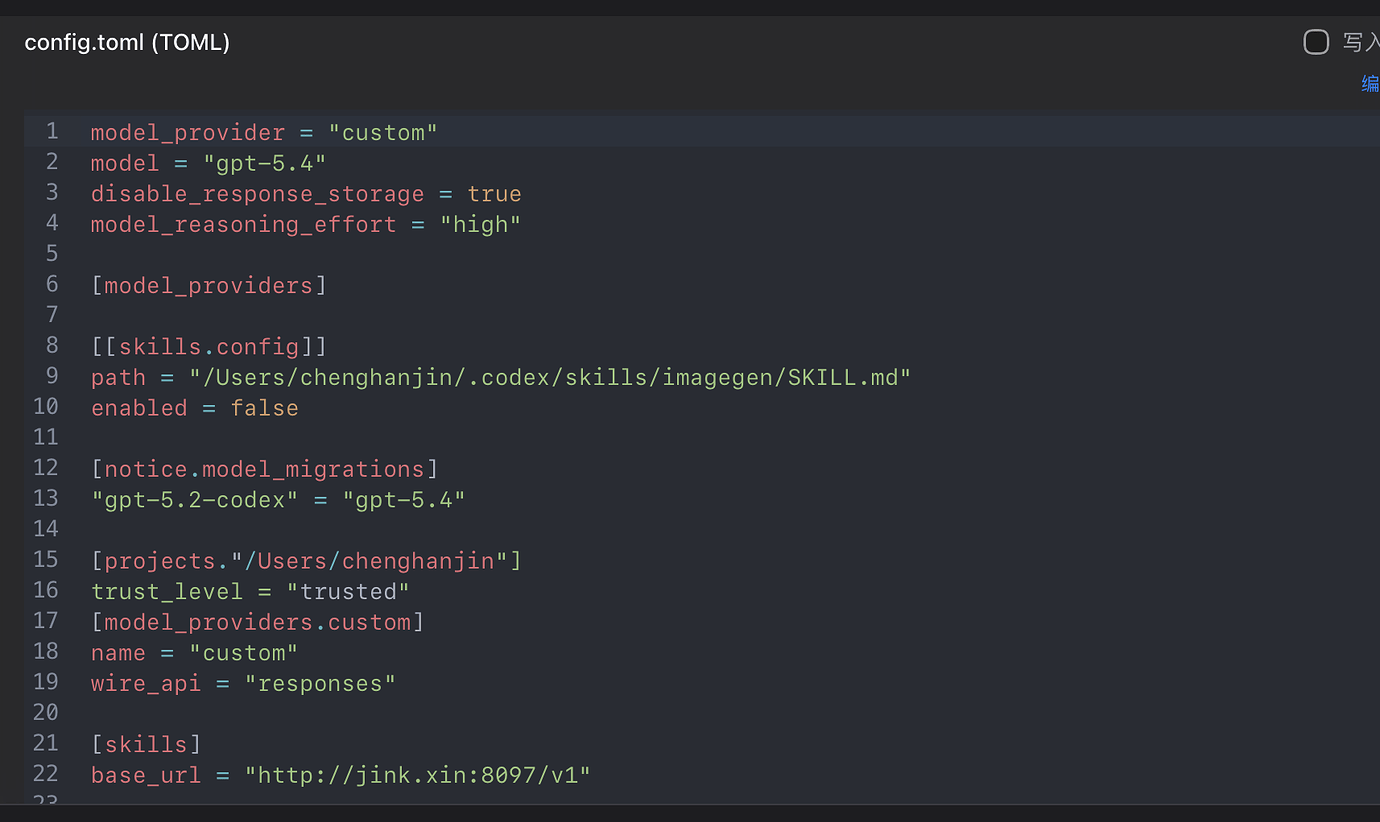
Task: Click the base_url = "http://jink.xin:8097/v1" line
Action: pos(341,775)
